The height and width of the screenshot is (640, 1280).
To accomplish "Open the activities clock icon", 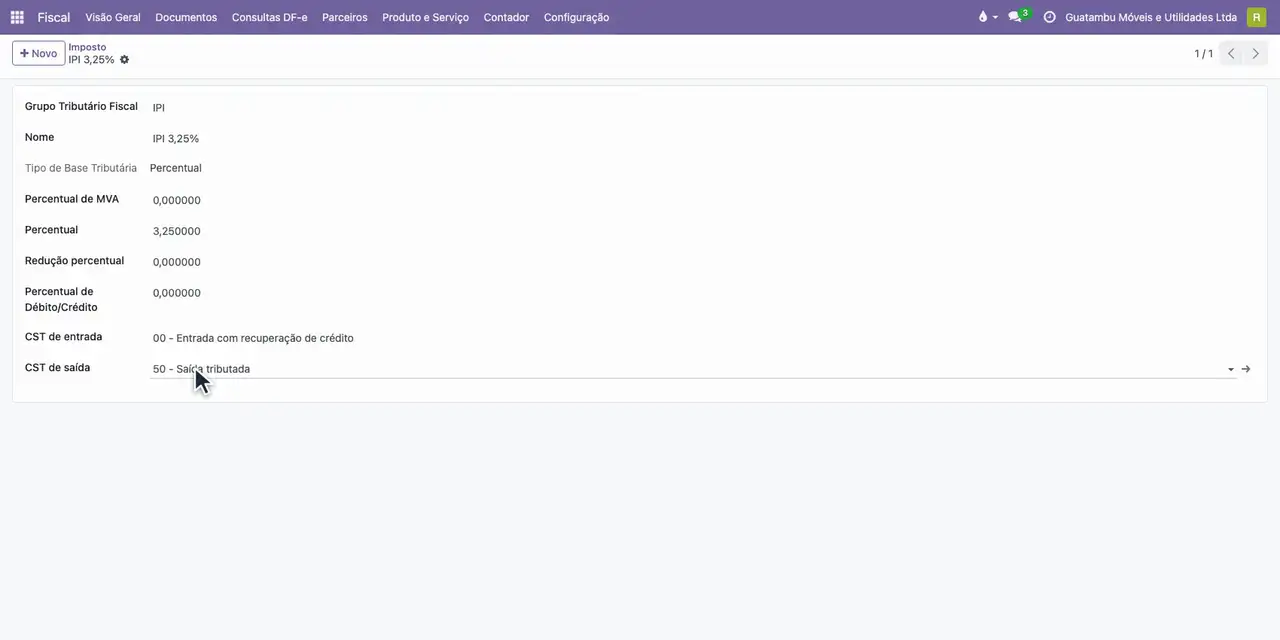I will point(1049,17).
